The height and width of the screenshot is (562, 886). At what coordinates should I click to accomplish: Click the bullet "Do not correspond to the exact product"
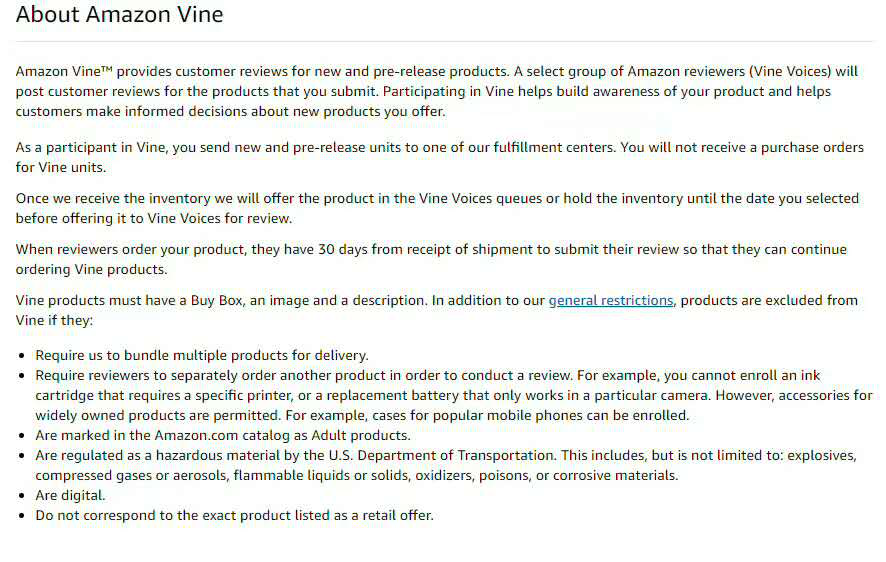point(234,516)
